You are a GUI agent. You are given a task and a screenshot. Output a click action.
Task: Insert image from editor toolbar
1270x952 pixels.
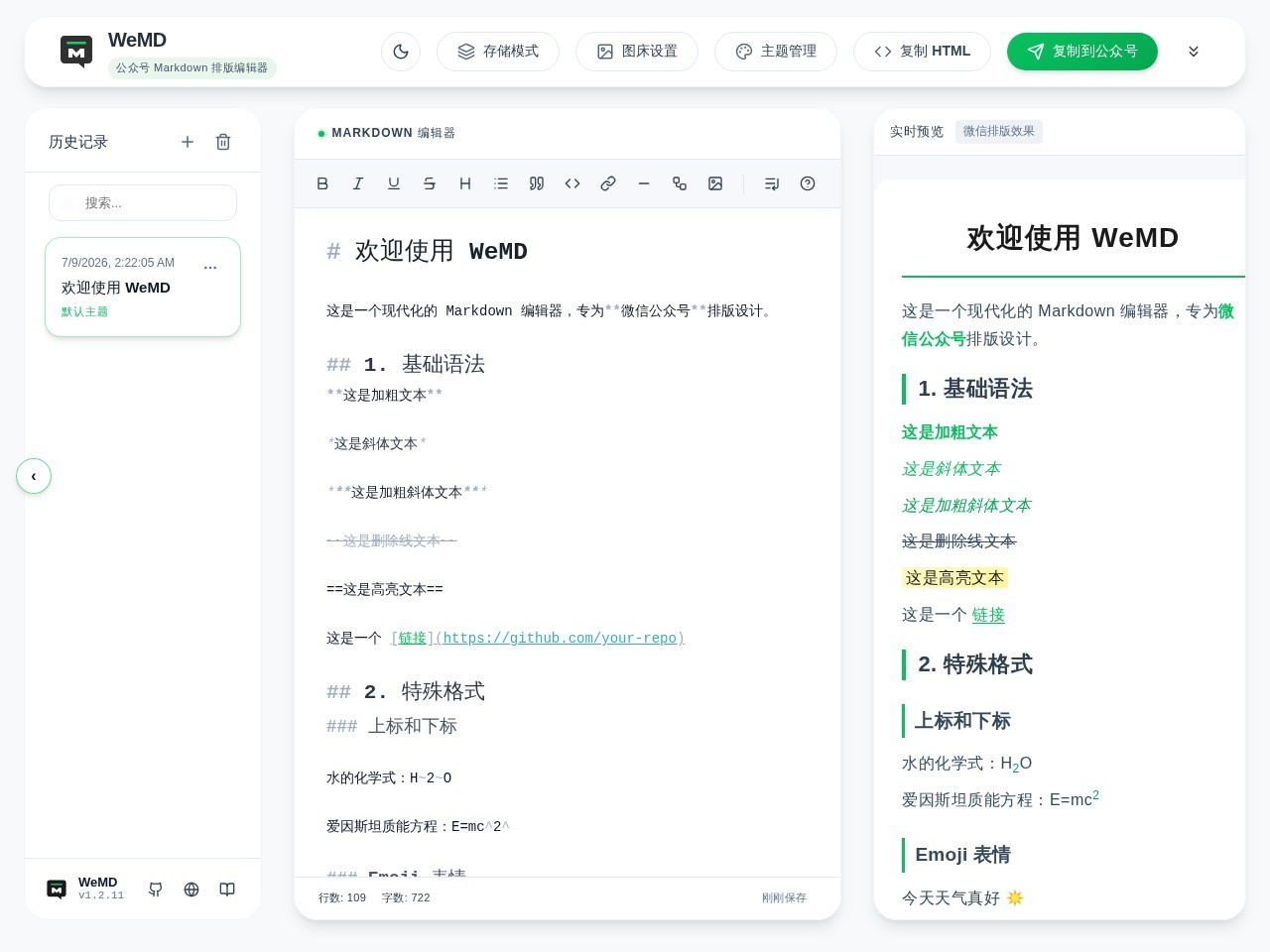tap(715, 183)
